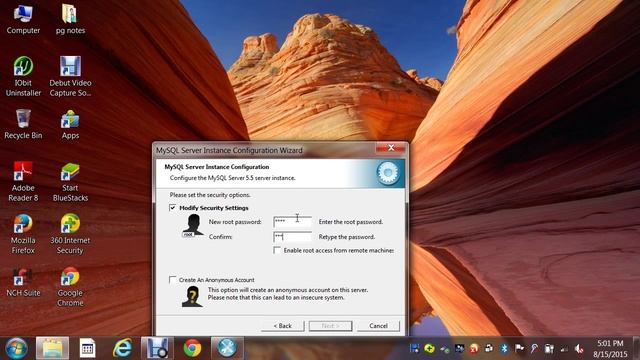
Task: Click the New root password field
Action: (x=292, y=222)
